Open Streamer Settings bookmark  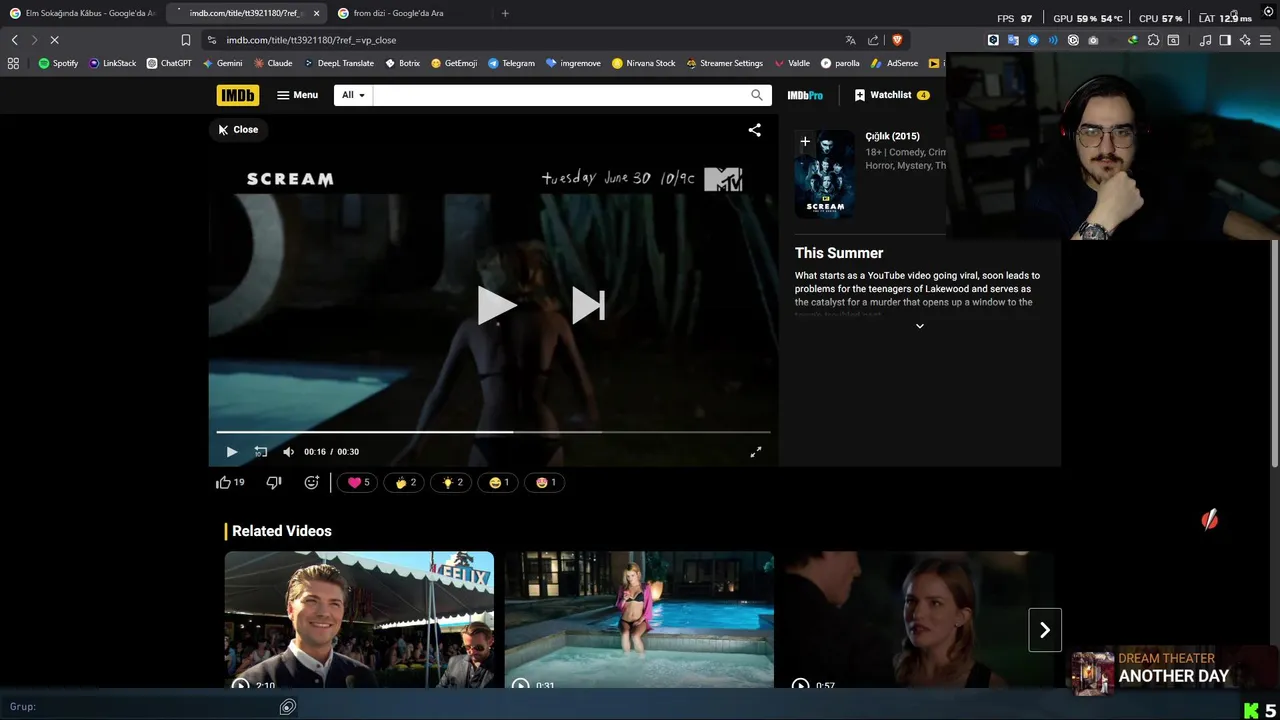[724, 63]
